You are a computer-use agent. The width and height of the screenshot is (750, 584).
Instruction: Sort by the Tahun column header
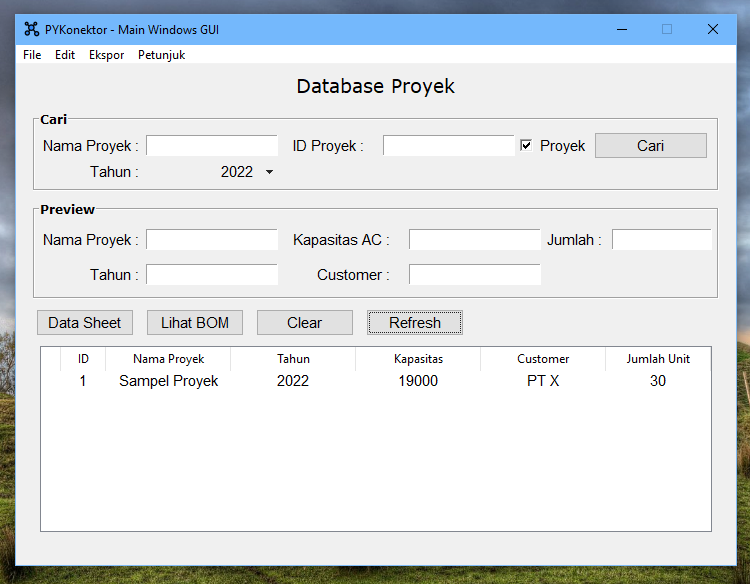293,359
